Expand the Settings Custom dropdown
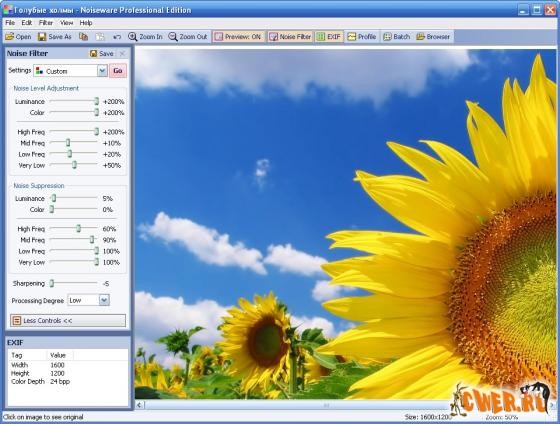 coord(102,71)
